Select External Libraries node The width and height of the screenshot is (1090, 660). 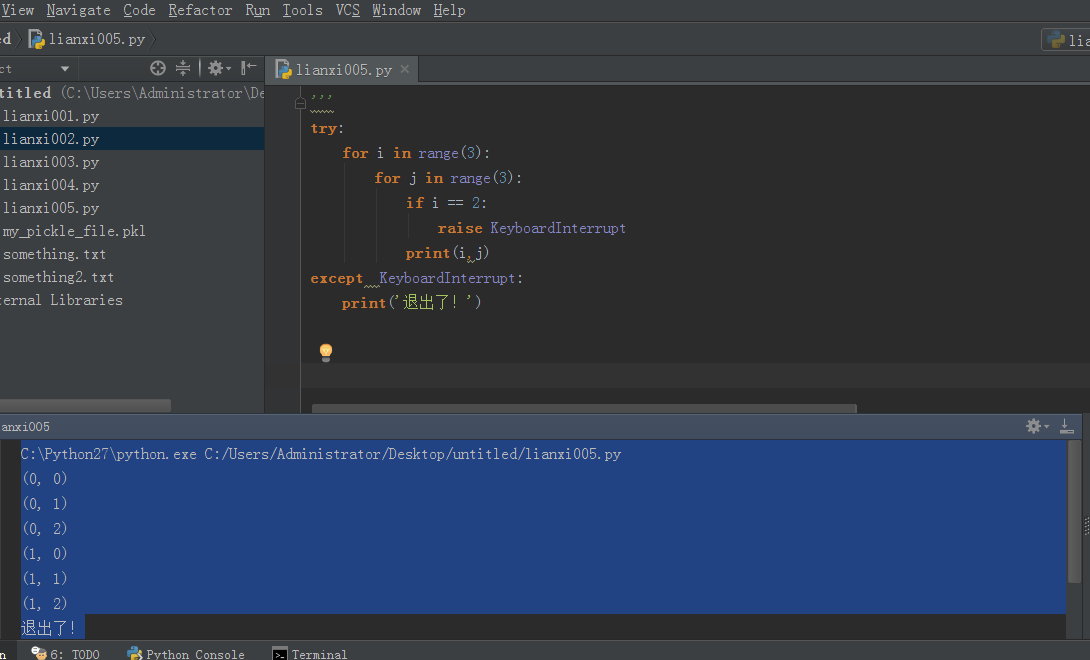(61, 300)
